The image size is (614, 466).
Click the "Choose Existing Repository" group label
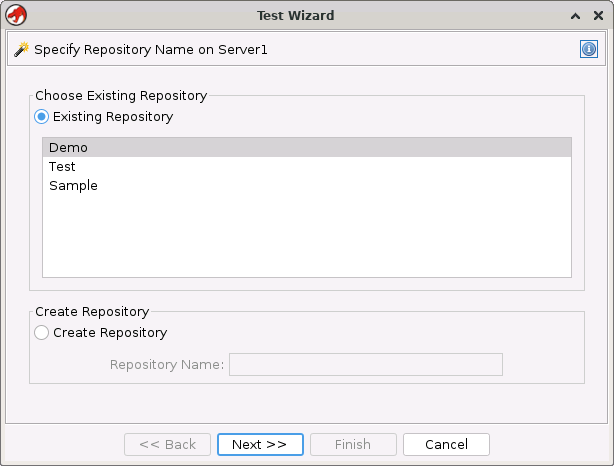(121, 96)
